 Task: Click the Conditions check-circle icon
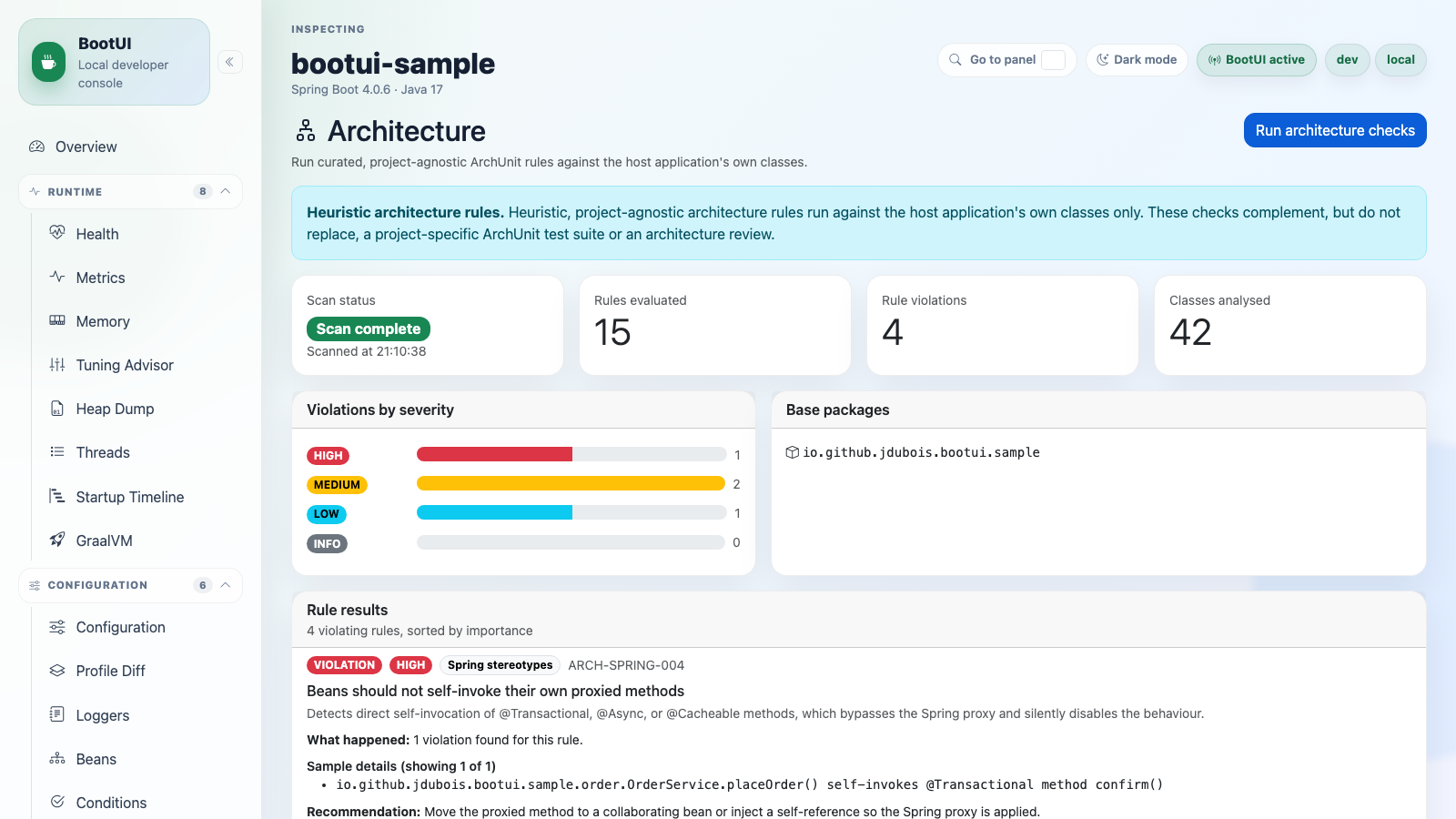57,802
